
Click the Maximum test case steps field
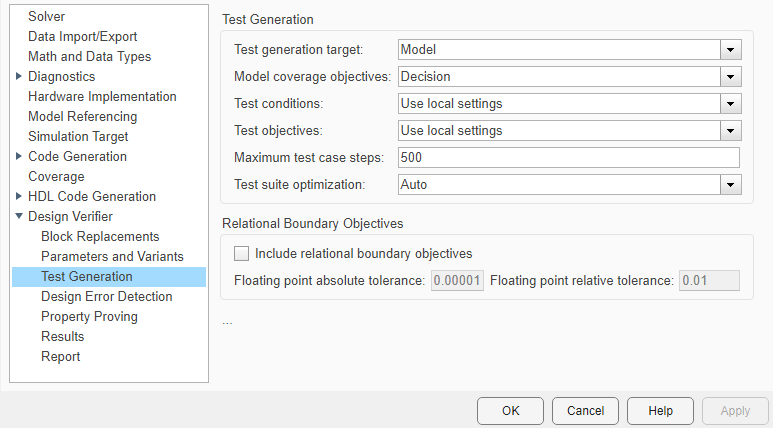(x=567, y=157)
